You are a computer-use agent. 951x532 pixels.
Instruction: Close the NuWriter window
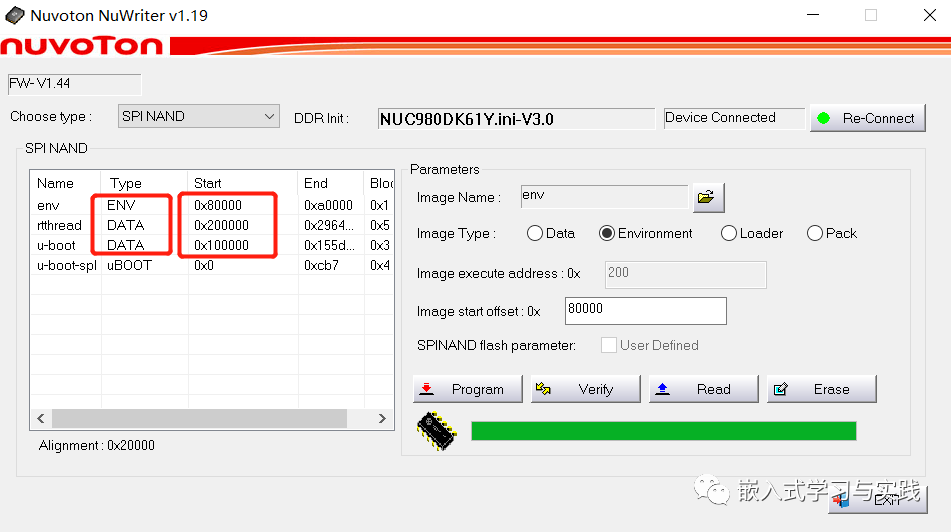(x=930, y=15)
